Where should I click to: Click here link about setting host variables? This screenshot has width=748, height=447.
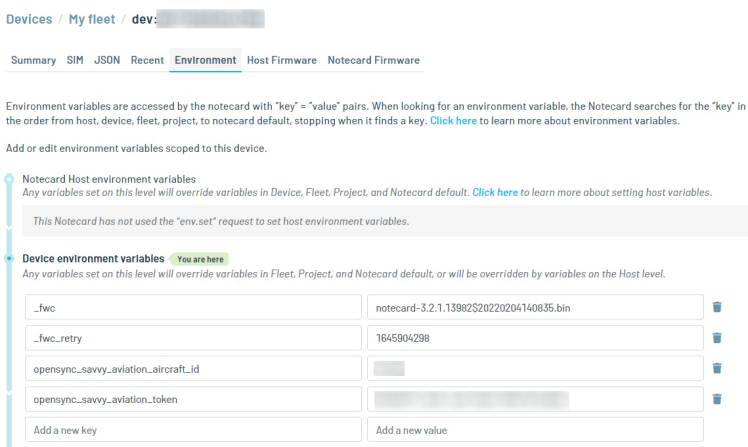[x=495, y=192]
